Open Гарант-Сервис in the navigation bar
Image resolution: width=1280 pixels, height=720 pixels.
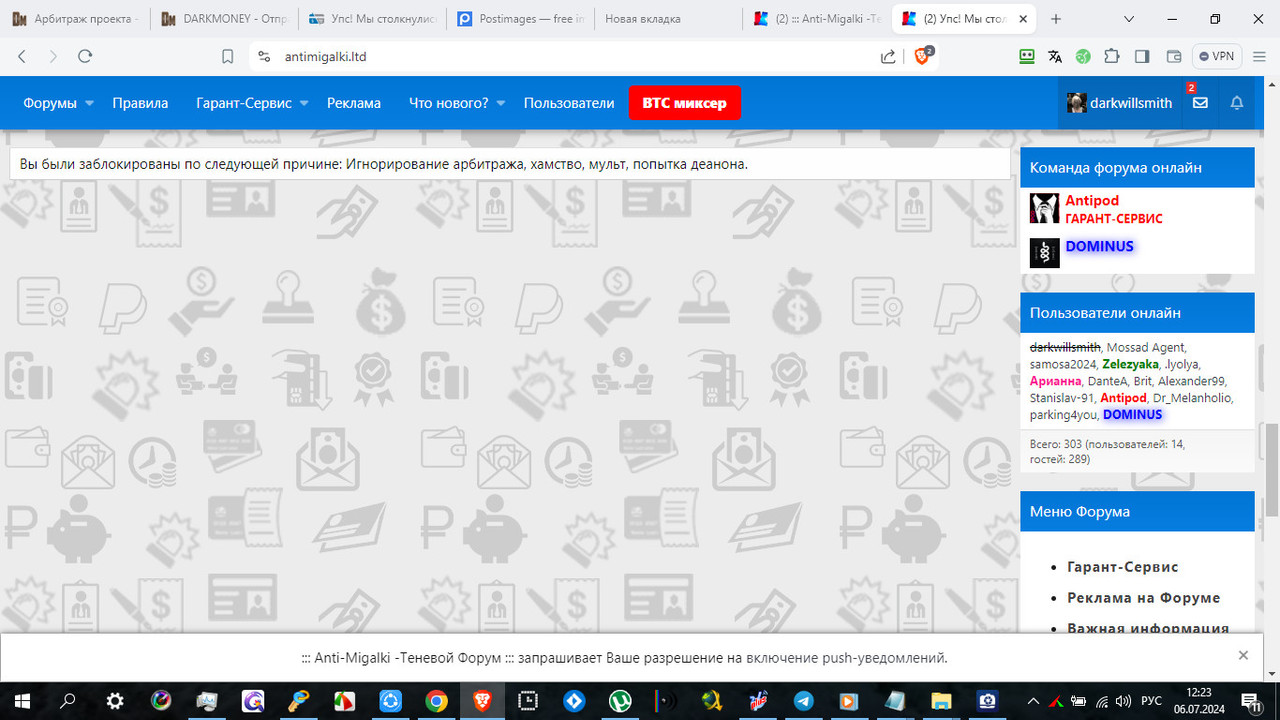point(244,103)
